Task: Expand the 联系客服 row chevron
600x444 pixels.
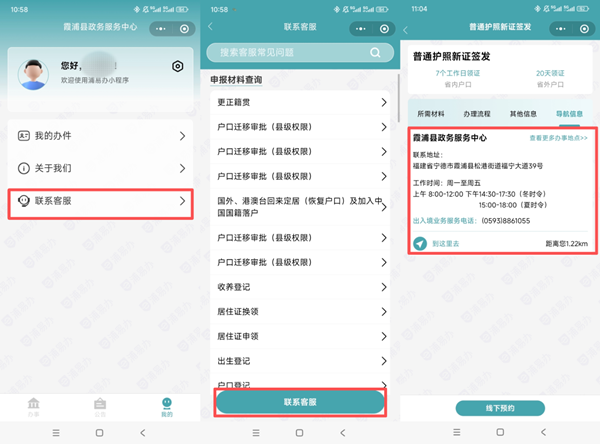Action: tap(183, 201)
